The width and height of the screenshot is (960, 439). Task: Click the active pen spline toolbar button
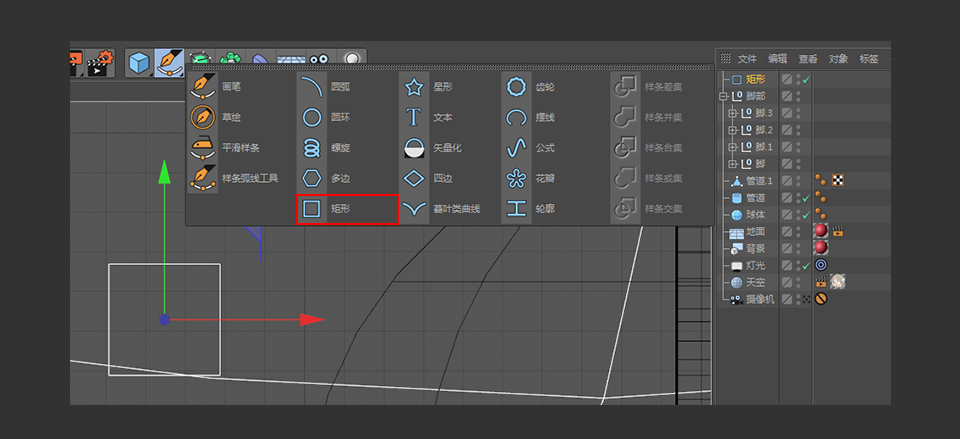tap(168, 63)
